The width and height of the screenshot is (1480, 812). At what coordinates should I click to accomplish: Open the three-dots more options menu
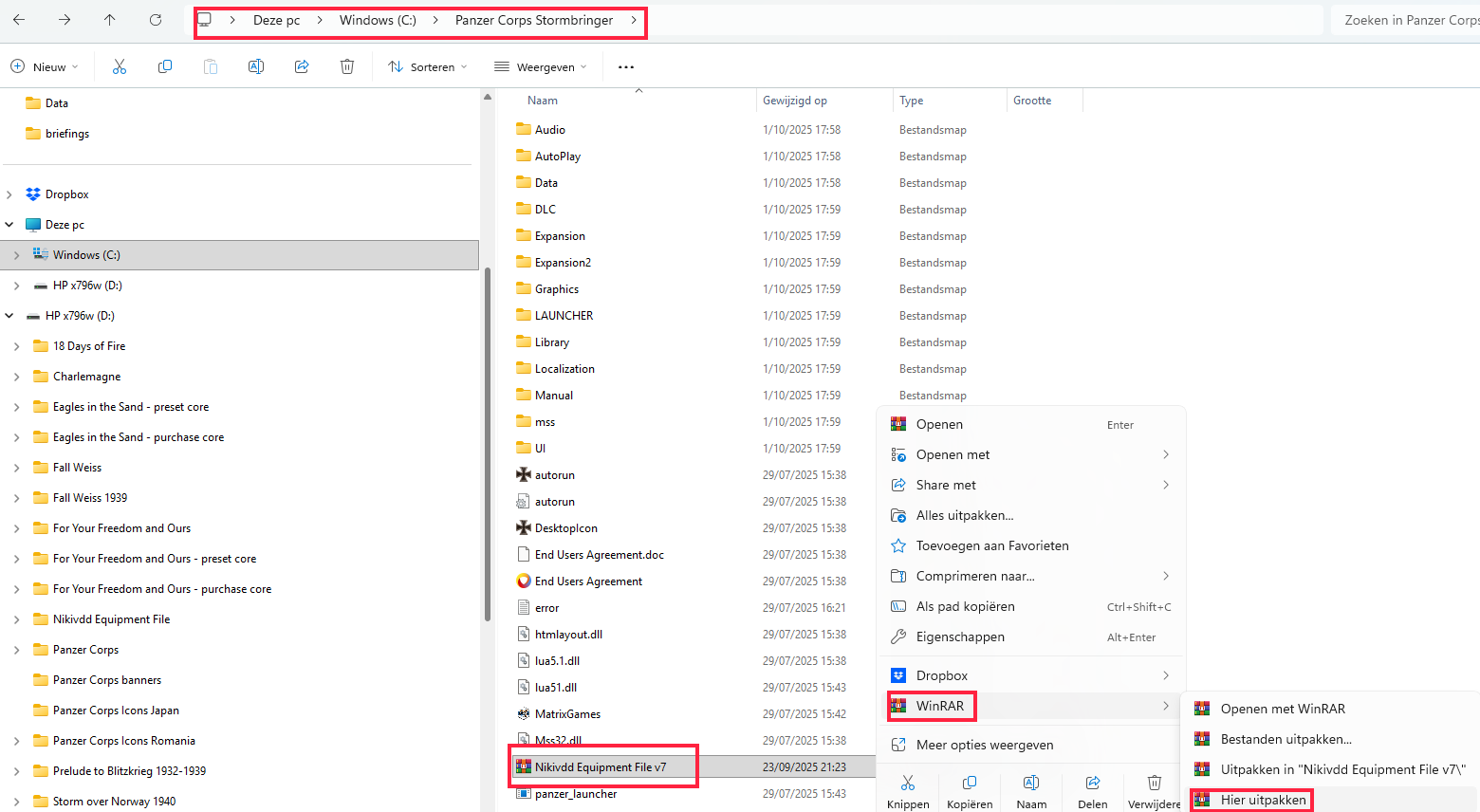click(626, 67)
